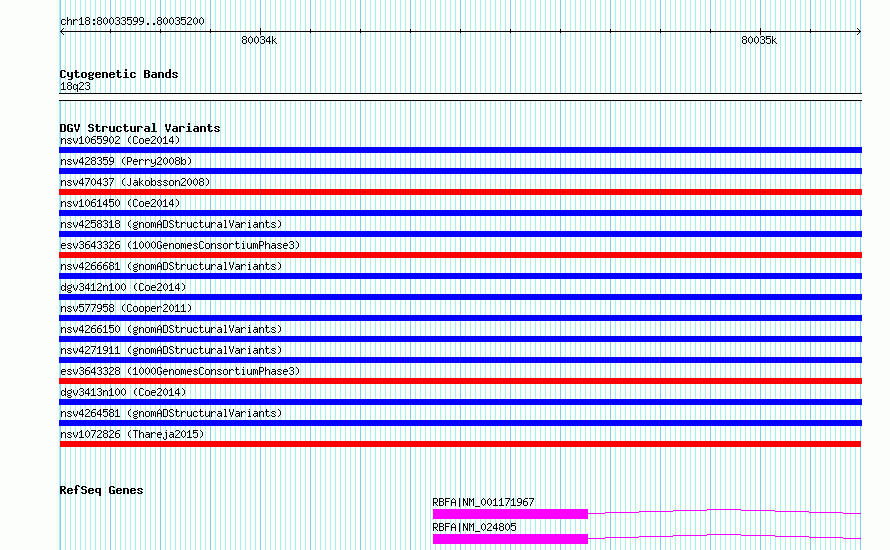Select the magenta exon of RBFA|NM_001171967
Viewport: 890px width, 550px height.
tap(510, 514)
